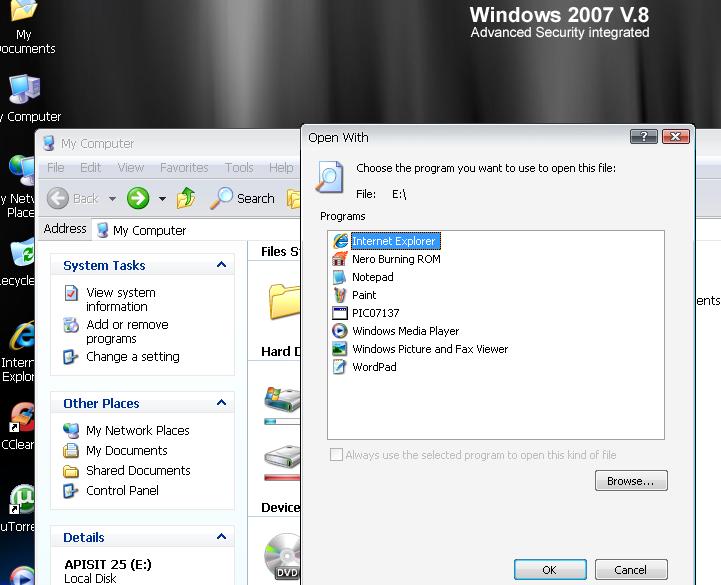Collapse the System Tasks panel

[221, 264]
